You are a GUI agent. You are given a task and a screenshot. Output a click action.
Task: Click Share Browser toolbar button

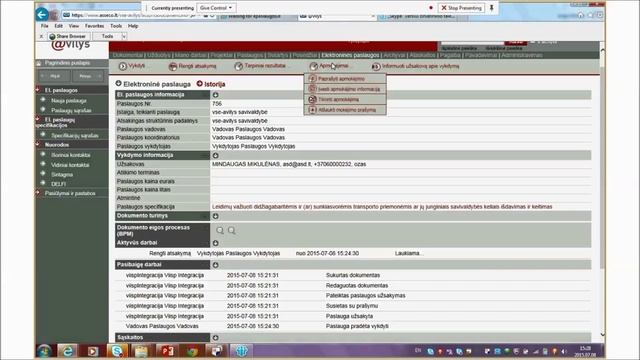68,36
